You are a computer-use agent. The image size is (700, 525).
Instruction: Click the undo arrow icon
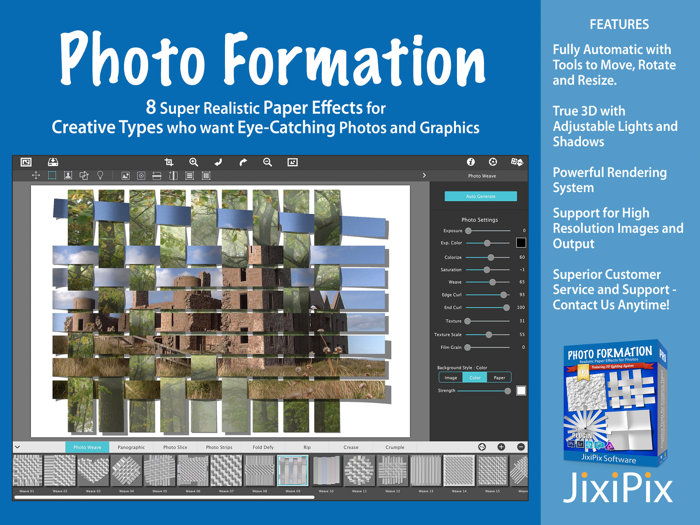click(x=218, y=162)
